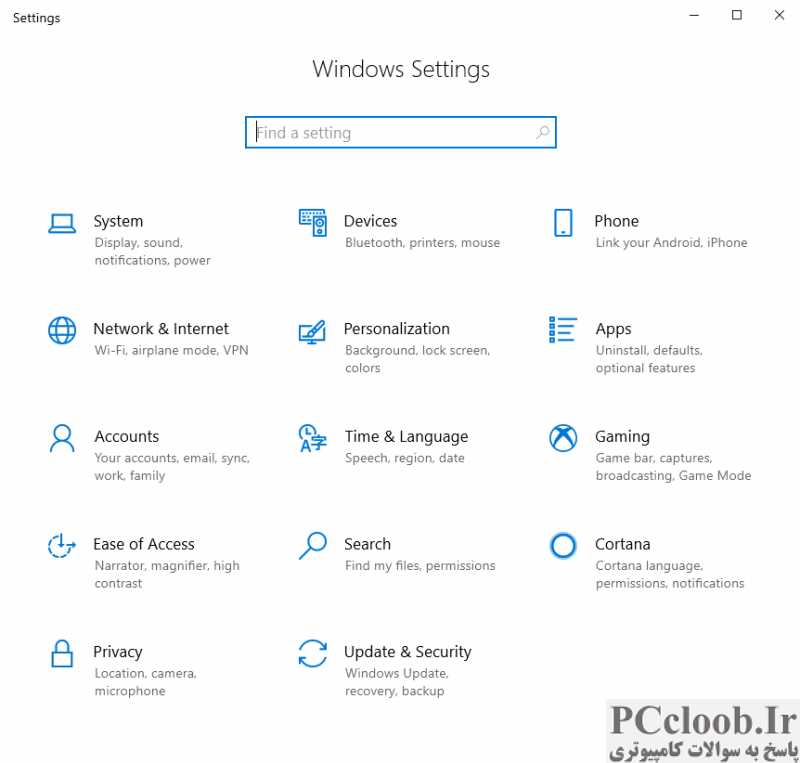
Task: Select the Phone icon
Action: point(563,223)
